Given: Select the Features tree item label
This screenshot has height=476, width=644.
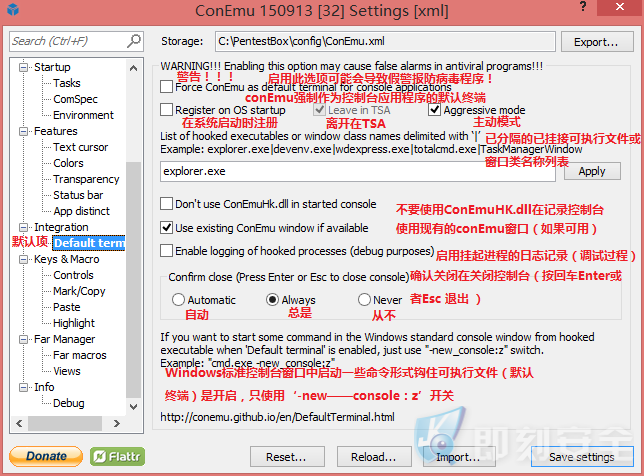Looking at the screenshot, I should click(x=55, y=131).
